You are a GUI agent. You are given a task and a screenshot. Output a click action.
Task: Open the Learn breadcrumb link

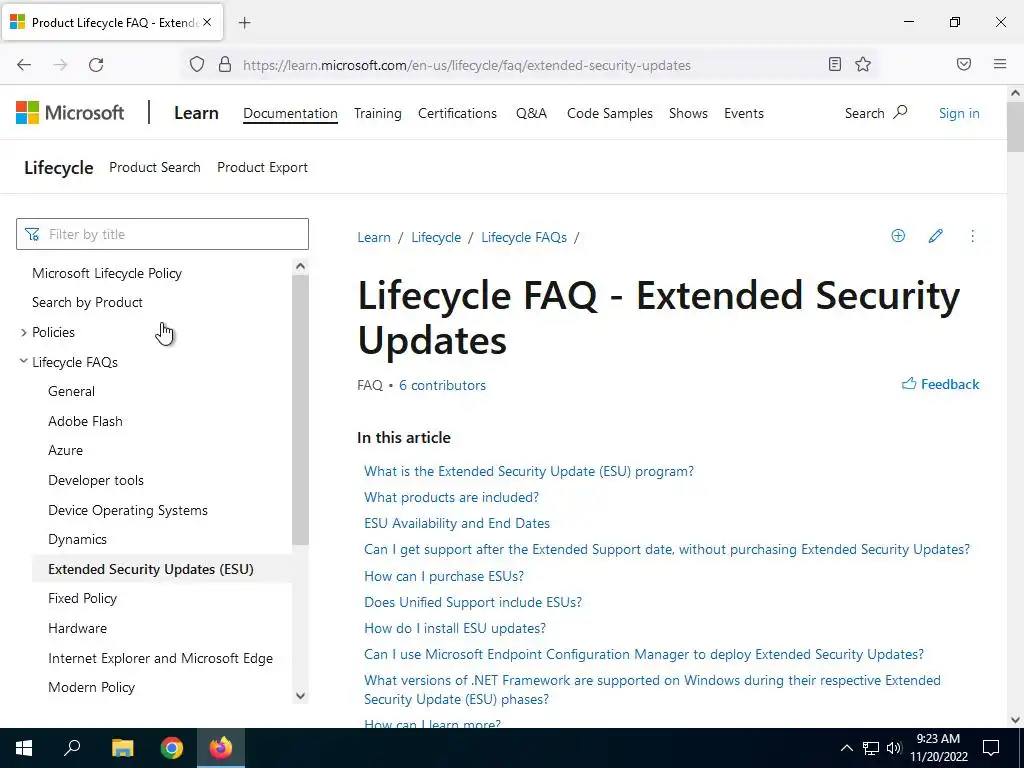click(374, 237)
